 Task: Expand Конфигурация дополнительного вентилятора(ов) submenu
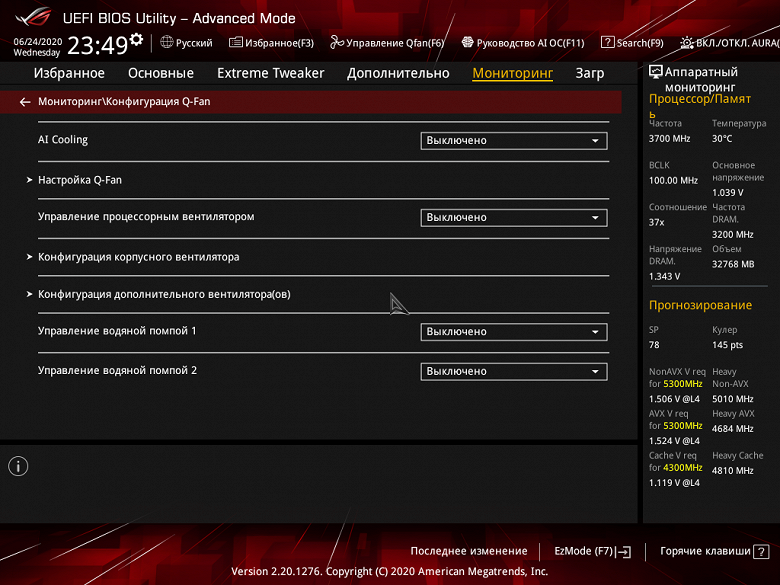[164, 294]
